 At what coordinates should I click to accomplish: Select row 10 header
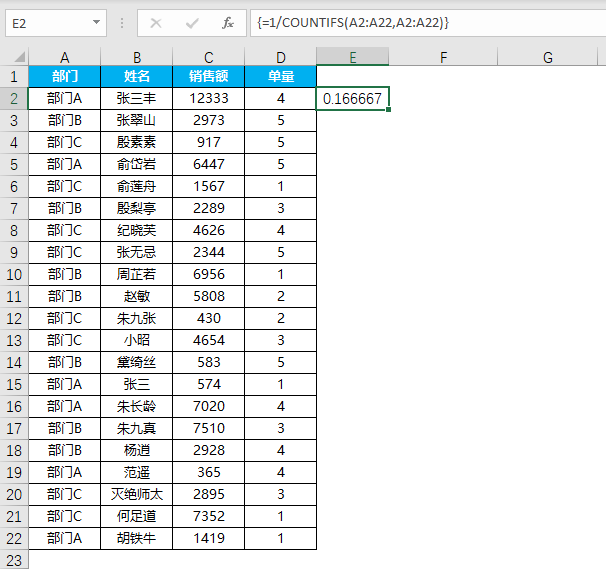[14, 274]
